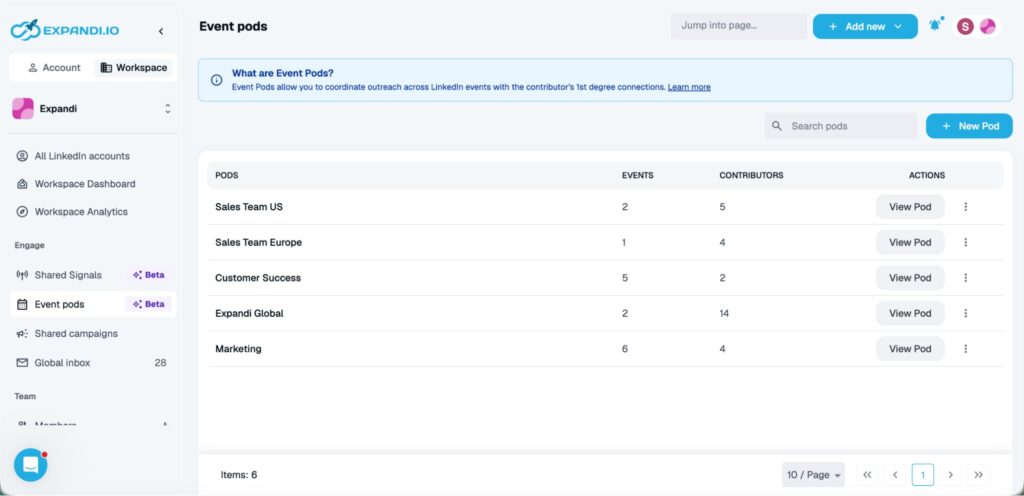The height and width of the screenshot is (496, 1024).
Task: Click the Expandi workspace logo in the sidebar
Action: [x=23, y=108]
